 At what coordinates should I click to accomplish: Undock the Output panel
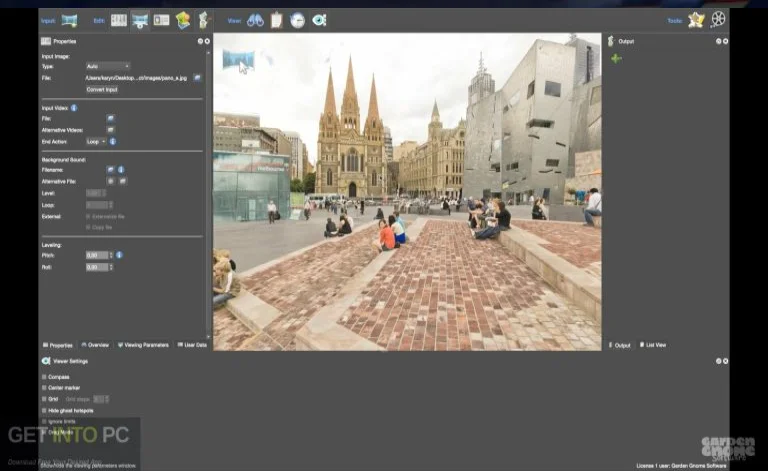pos(719,42)
